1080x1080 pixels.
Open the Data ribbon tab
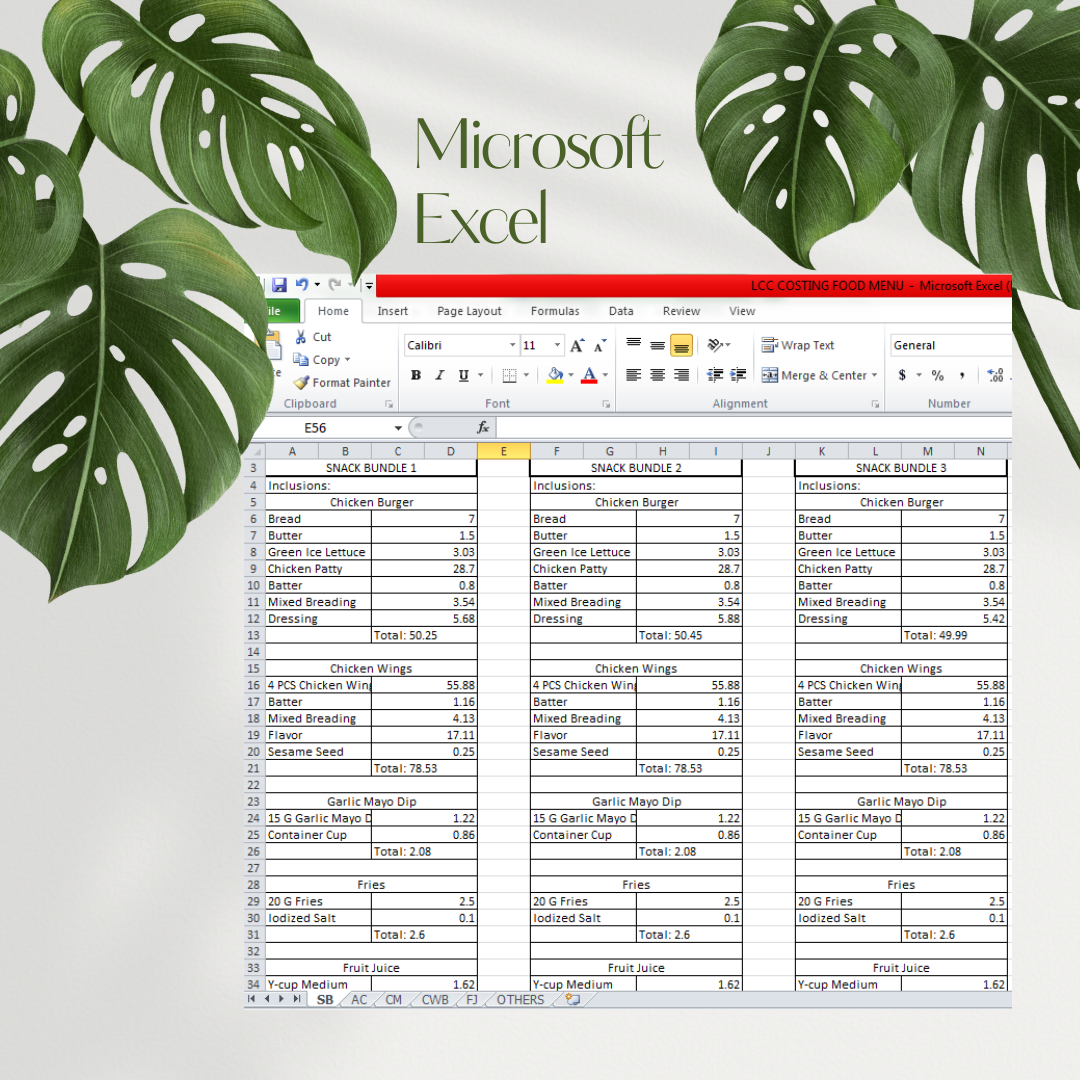click(x=621, y=311)
